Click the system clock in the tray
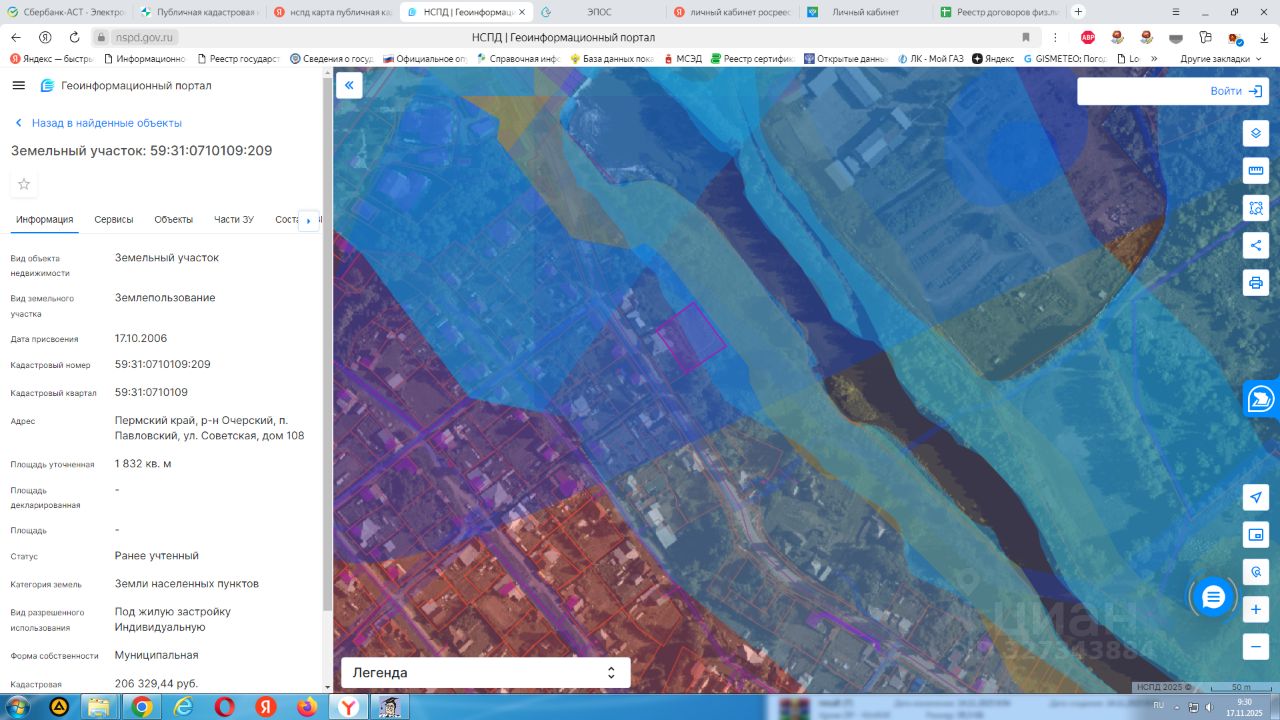Screen dimensions: 1280x720 1244,707
